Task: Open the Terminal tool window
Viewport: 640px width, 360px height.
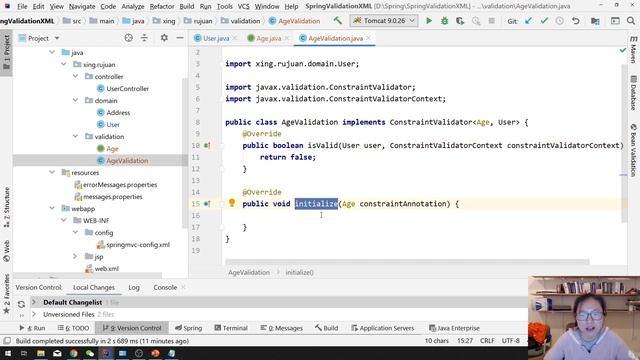Action: (231, 328)
